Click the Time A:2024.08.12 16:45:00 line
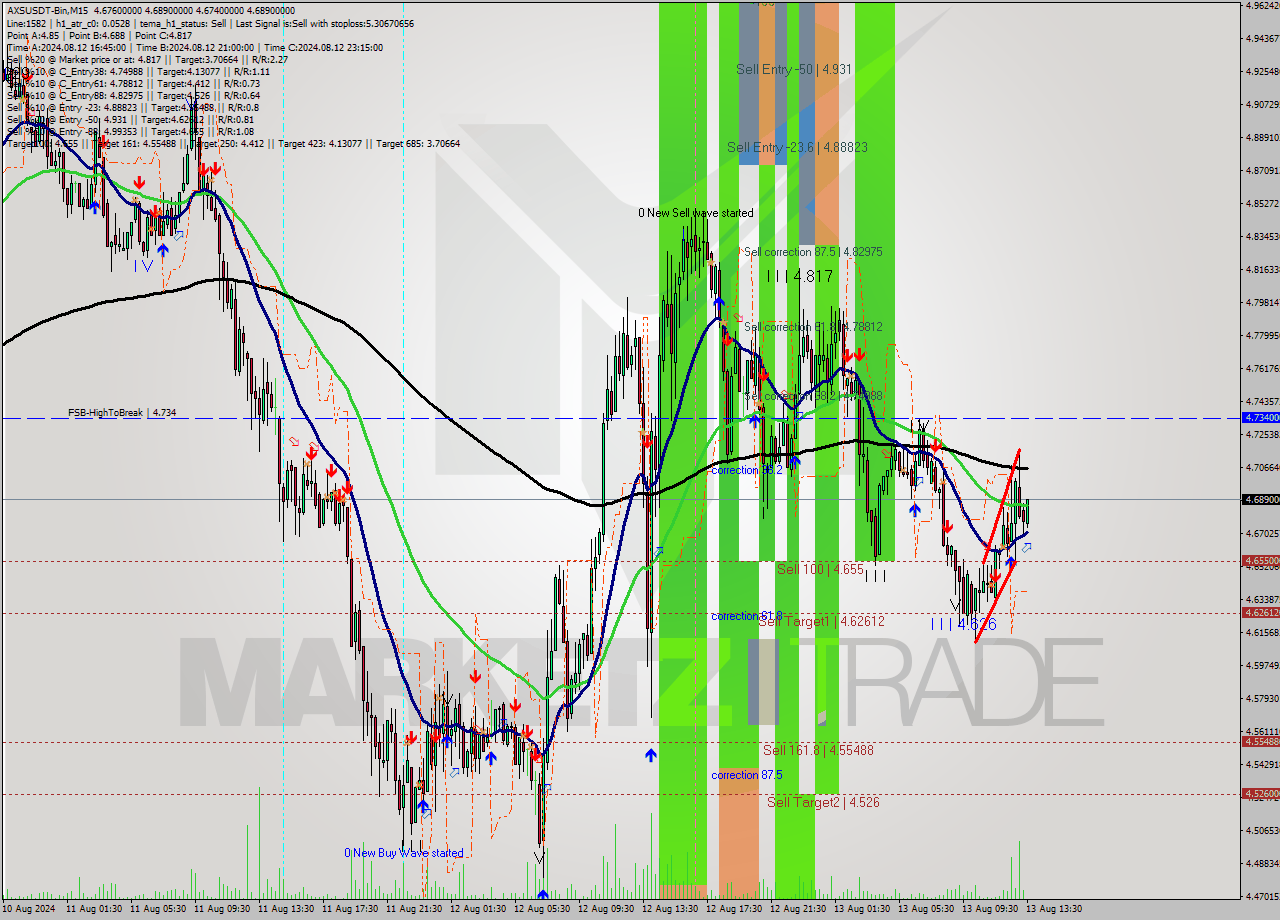This screenshot has height=920, width=1280. 194,47
